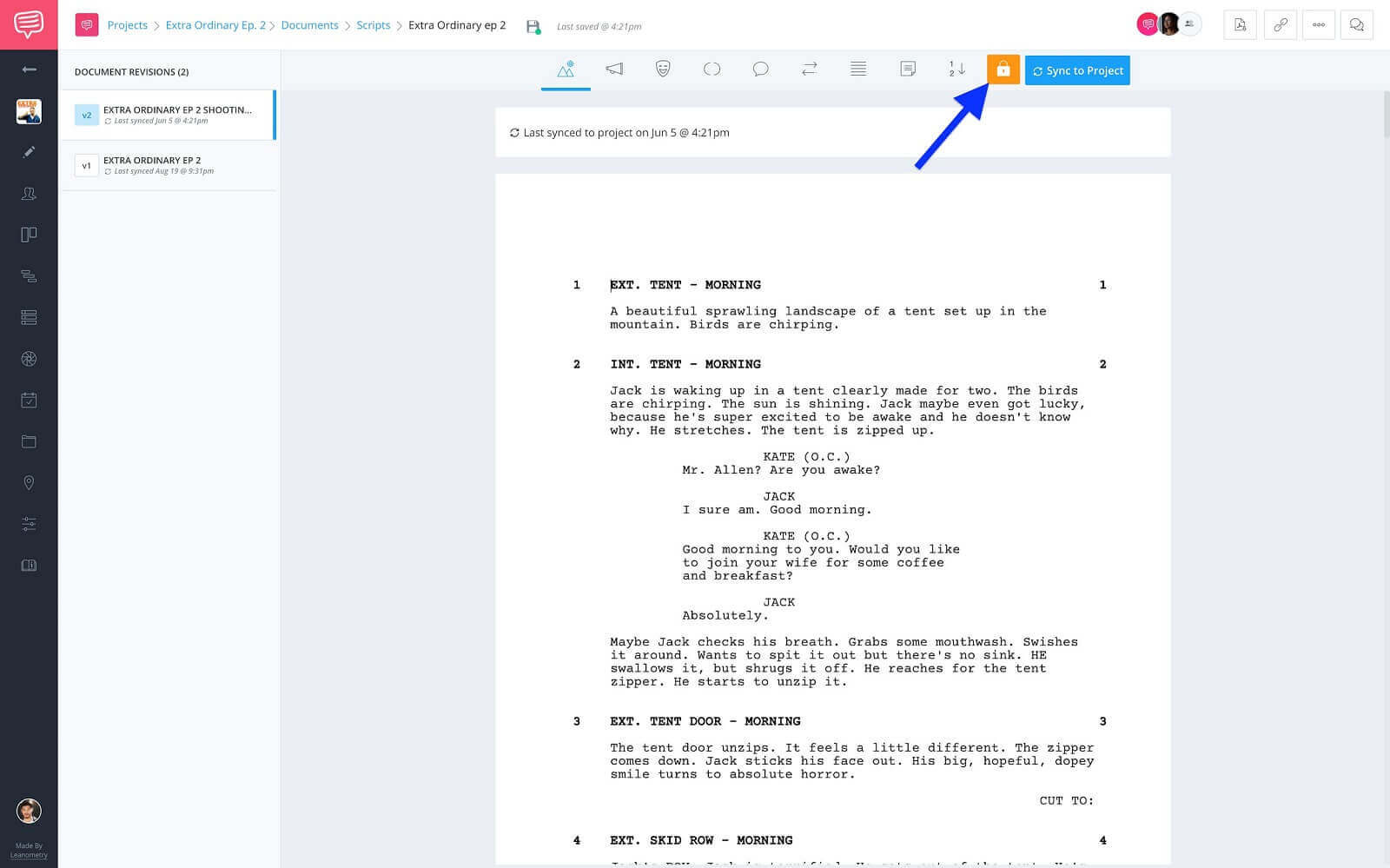
Task: Click the aperture media icon in the sidebar
Action: tap(30, 359)
